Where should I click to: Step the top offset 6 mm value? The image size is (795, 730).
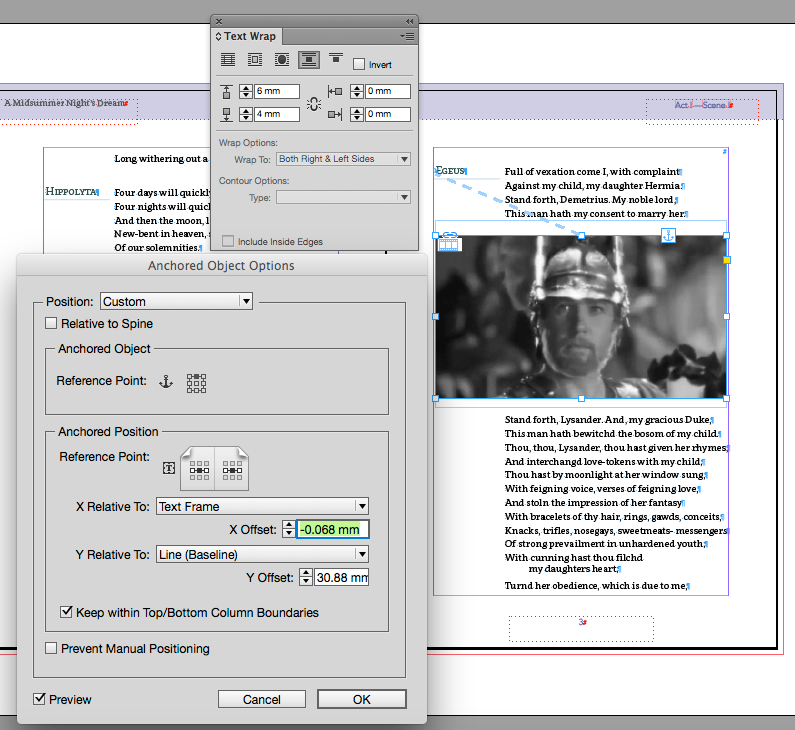pos(246,91)
